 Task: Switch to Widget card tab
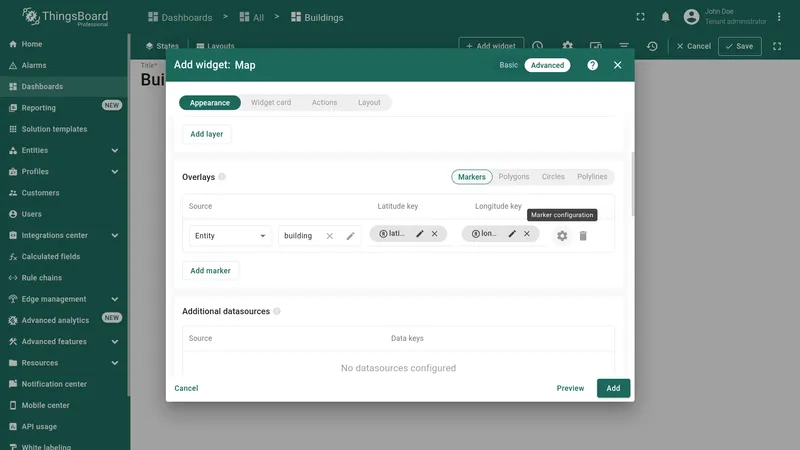click(271, 103)
